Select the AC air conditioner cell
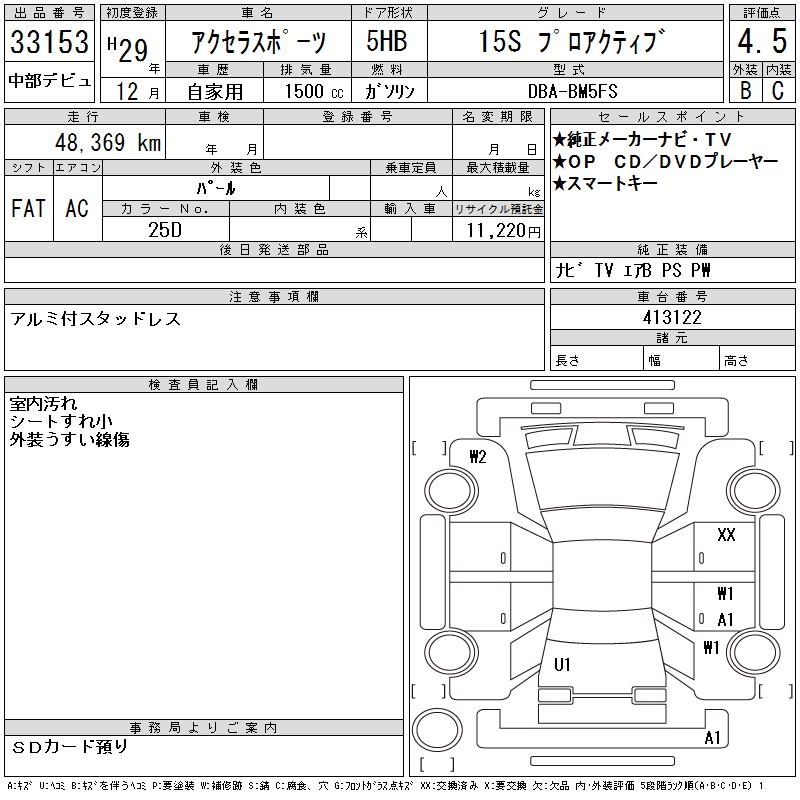Image resolution: width=800 pixels, height=800 pixels. [77, 208]
